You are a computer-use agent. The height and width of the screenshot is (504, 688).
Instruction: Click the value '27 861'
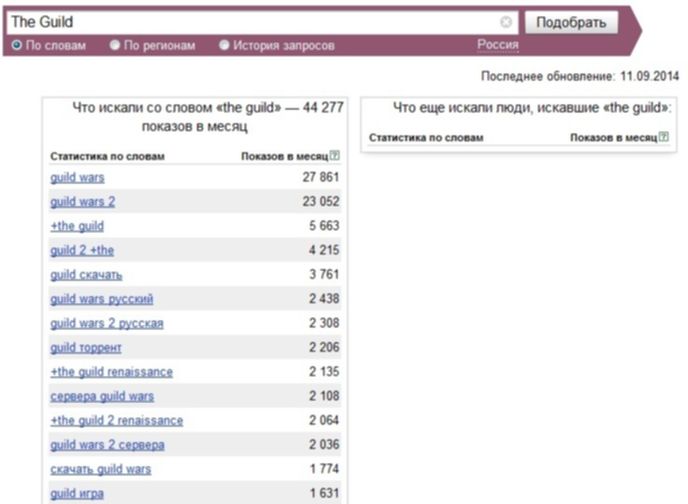321,177
